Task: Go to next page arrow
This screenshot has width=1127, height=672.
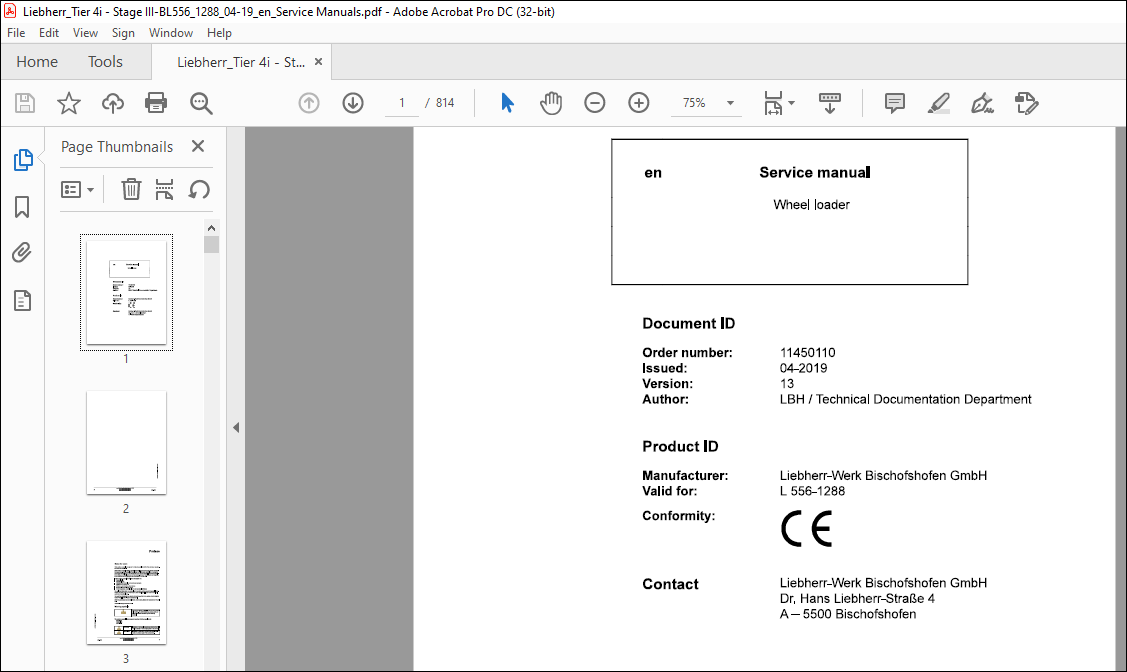Action: click(353, 103)
